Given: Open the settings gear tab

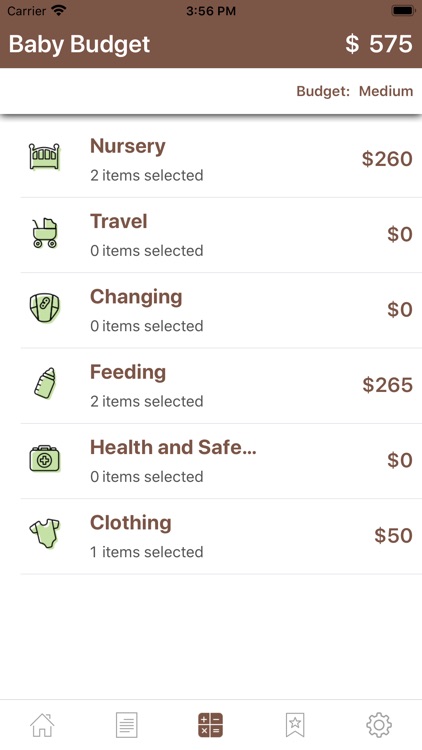Looking at the screenshot, I should (x=379, y=725).
